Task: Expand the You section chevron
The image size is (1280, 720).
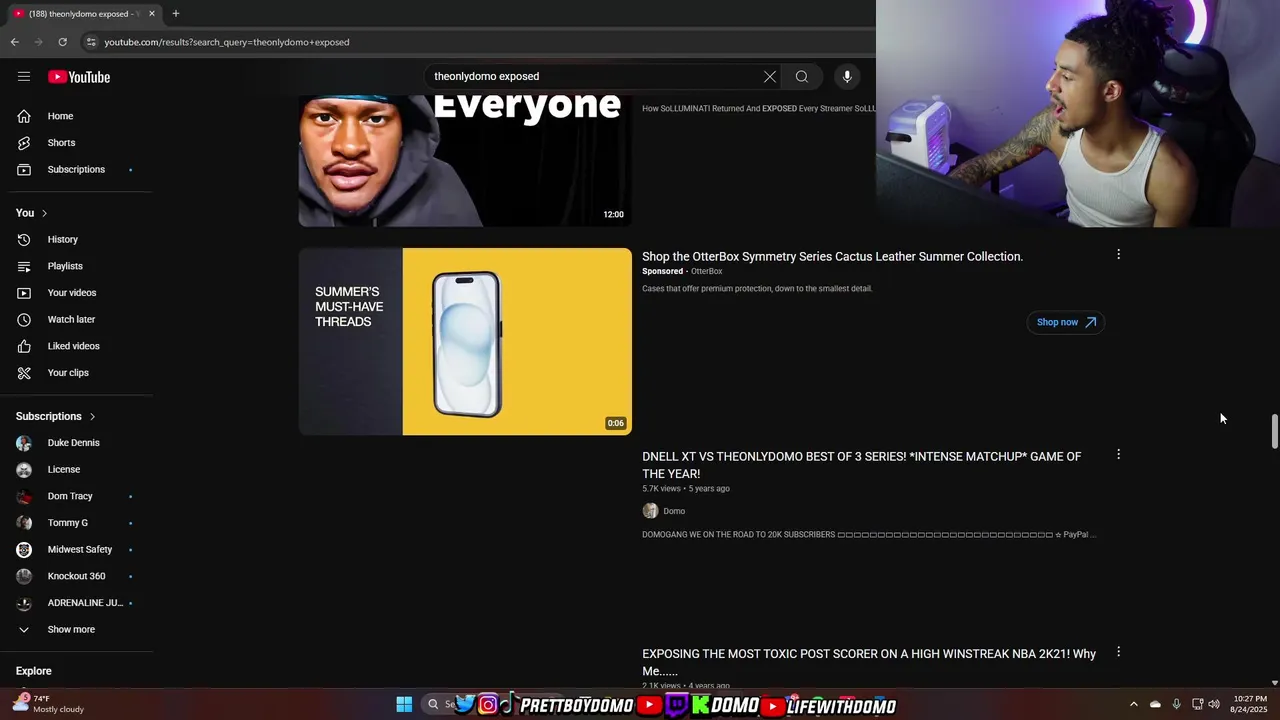Action: 44,213
